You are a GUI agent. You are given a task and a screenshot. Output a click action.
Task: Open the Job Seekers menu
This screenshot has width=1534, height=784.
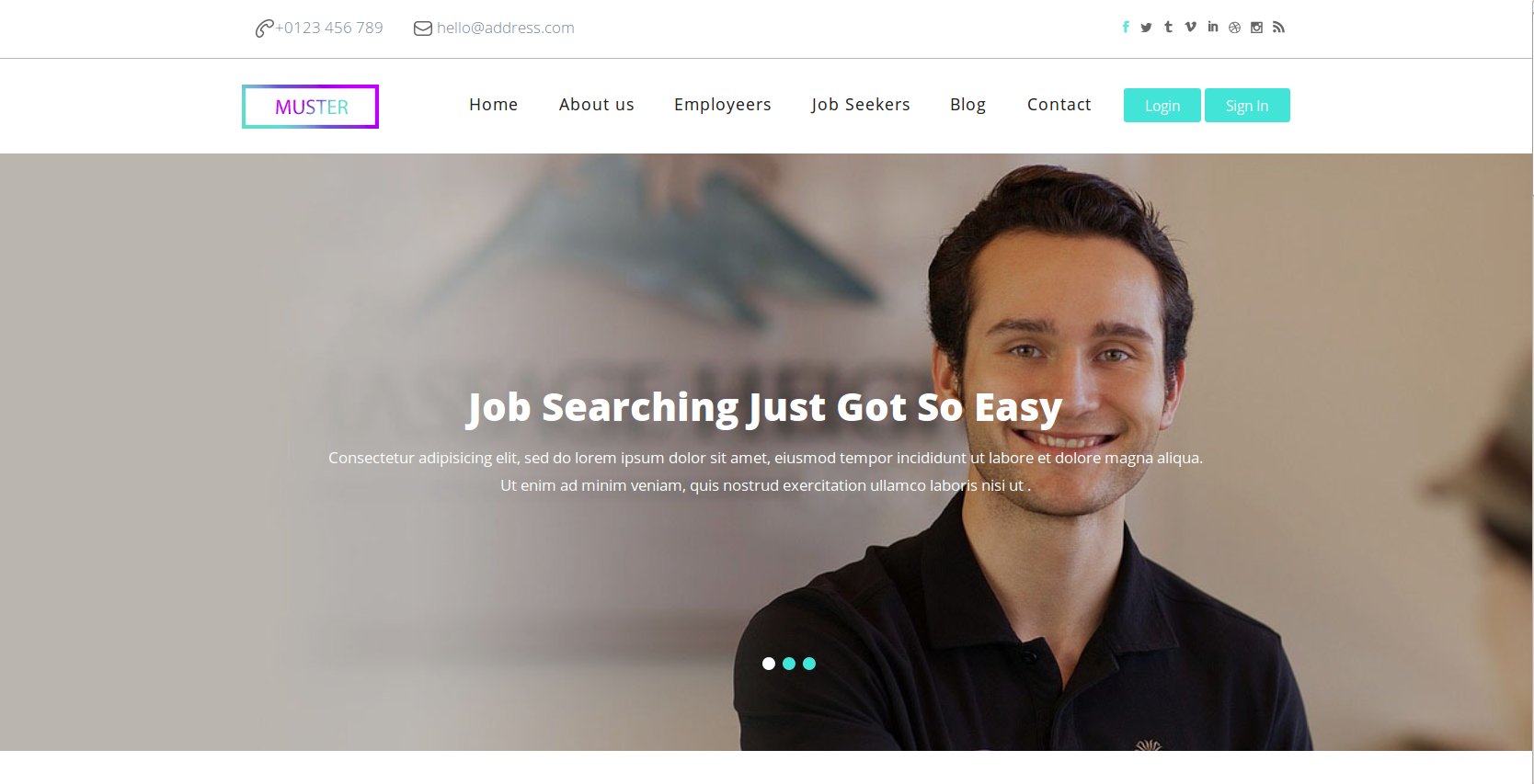click(861, 105)
